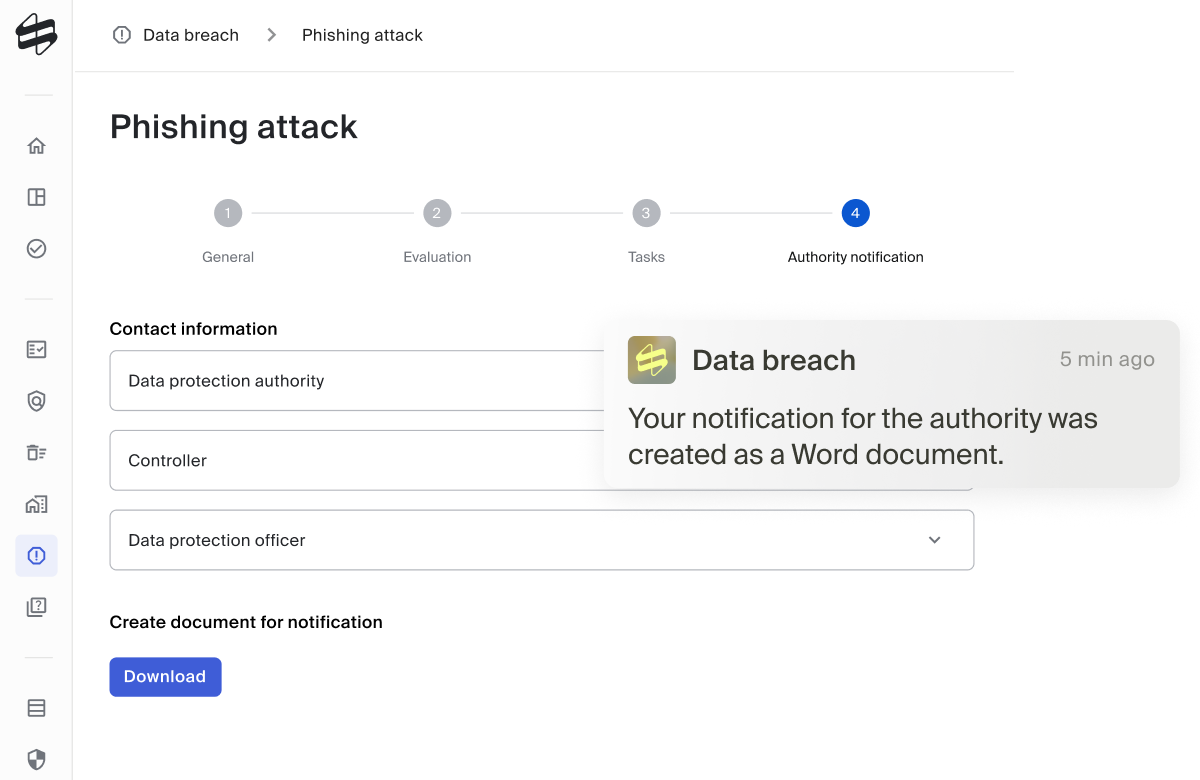The image size is (1200, 780).
Task: Open the trash list deletion icon
Action: [36, 453]
